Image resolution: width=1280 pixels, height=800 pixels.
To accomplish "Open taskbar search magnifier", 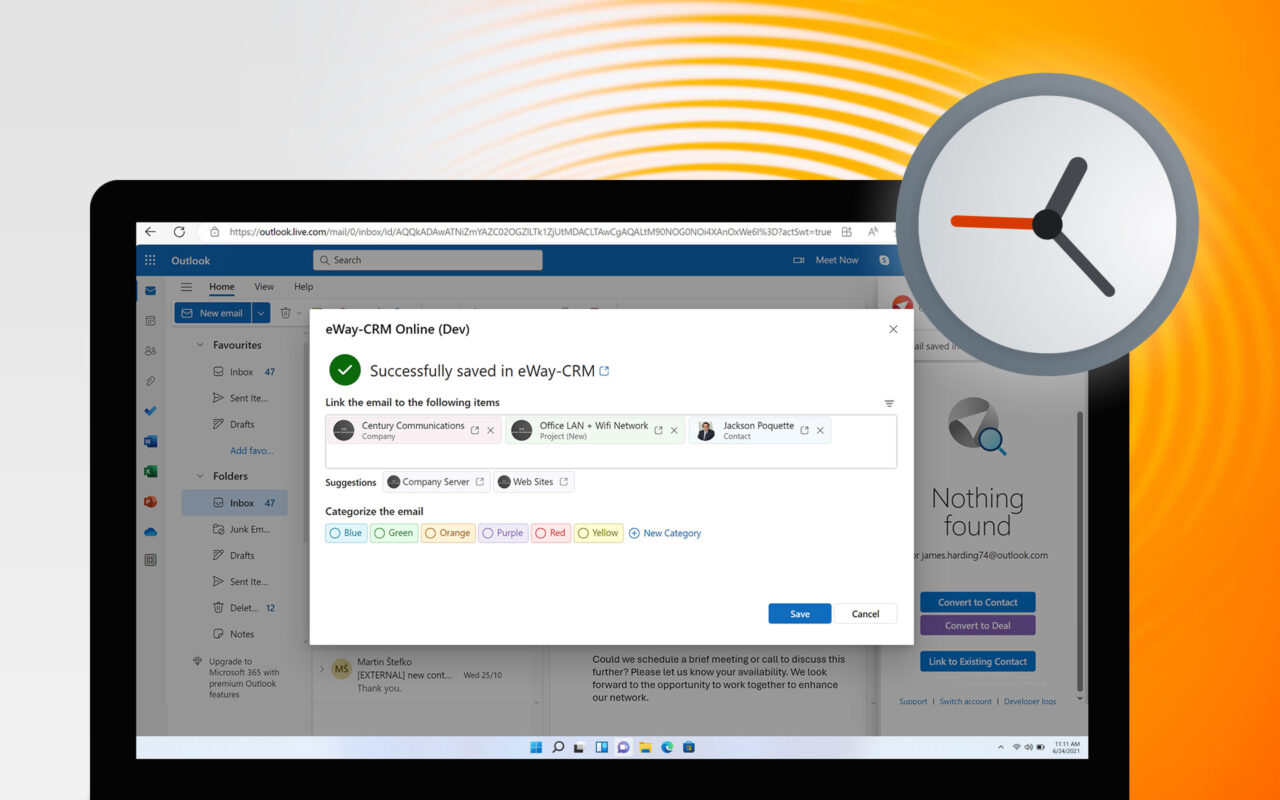I will click(x=558, y=747).
